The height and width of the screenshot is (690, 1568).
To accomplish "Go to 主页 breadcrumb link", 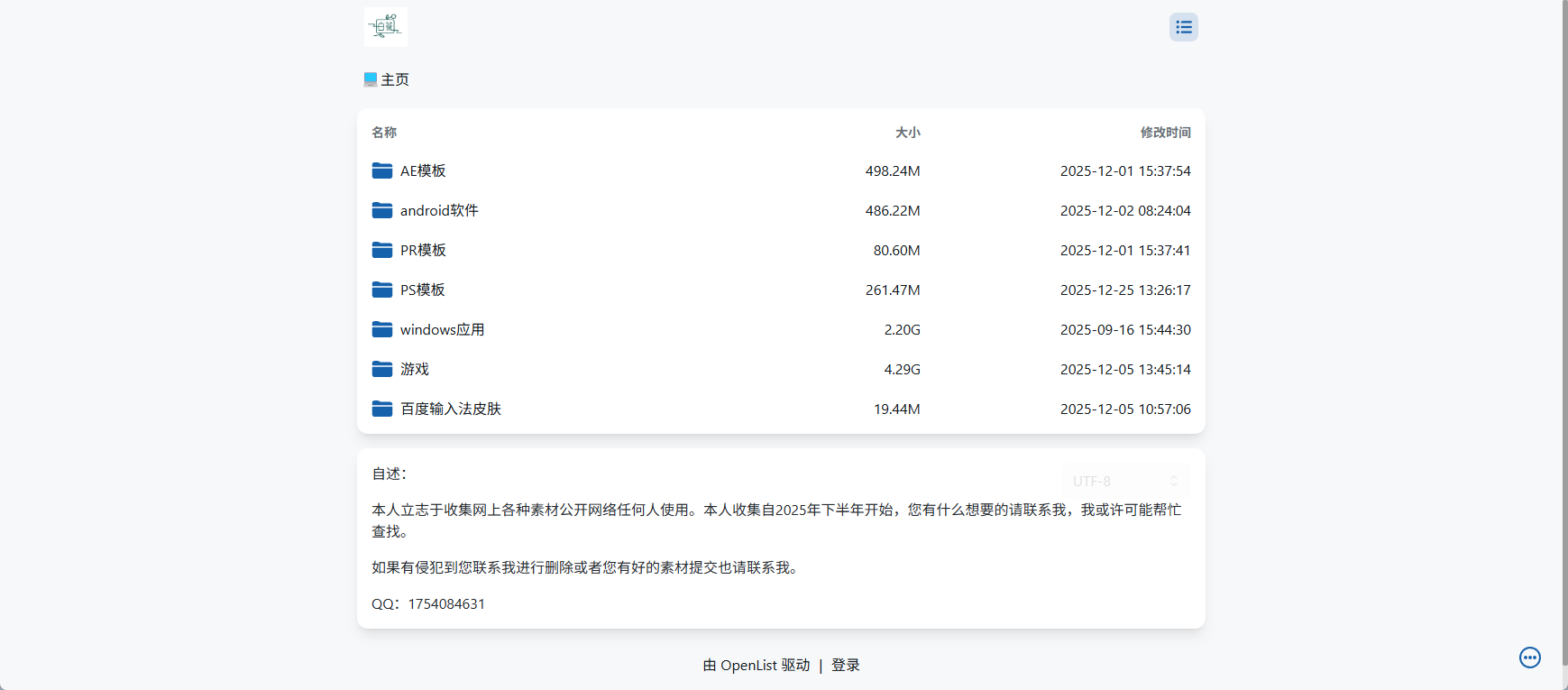I will (395, 79).
